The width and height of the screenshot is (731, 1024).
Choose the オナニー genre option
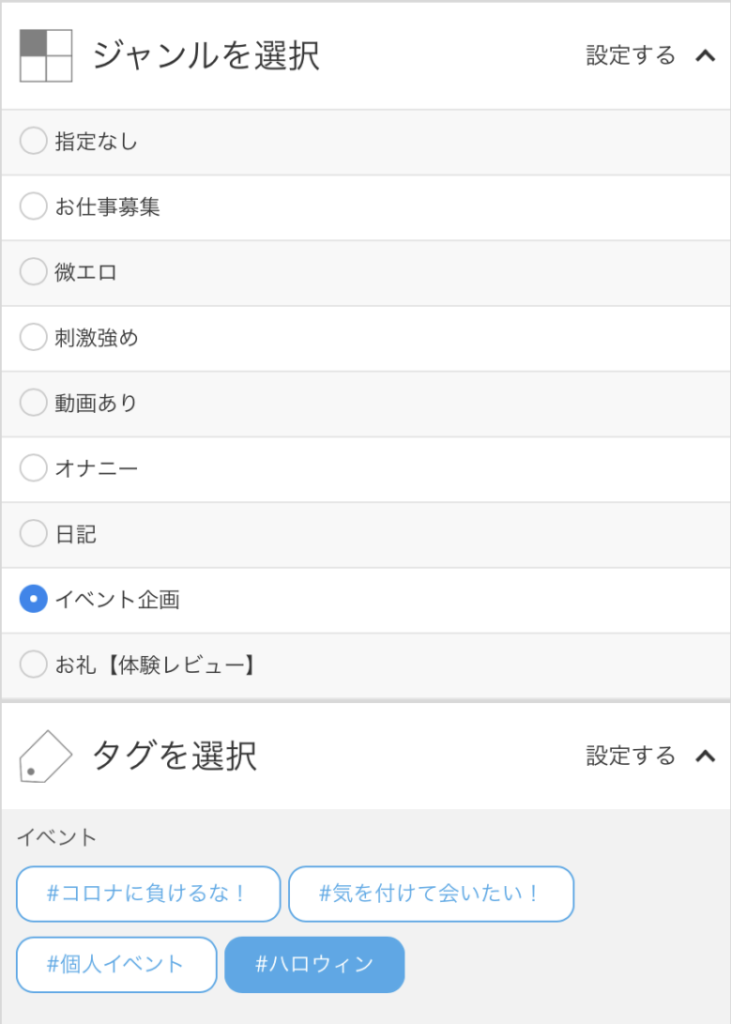tap(34, 468)
